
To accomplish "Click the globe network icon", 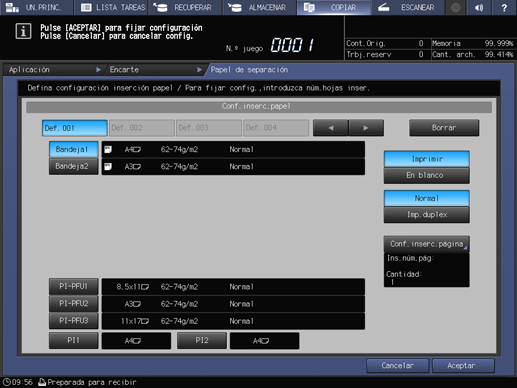I will (455, 7).
